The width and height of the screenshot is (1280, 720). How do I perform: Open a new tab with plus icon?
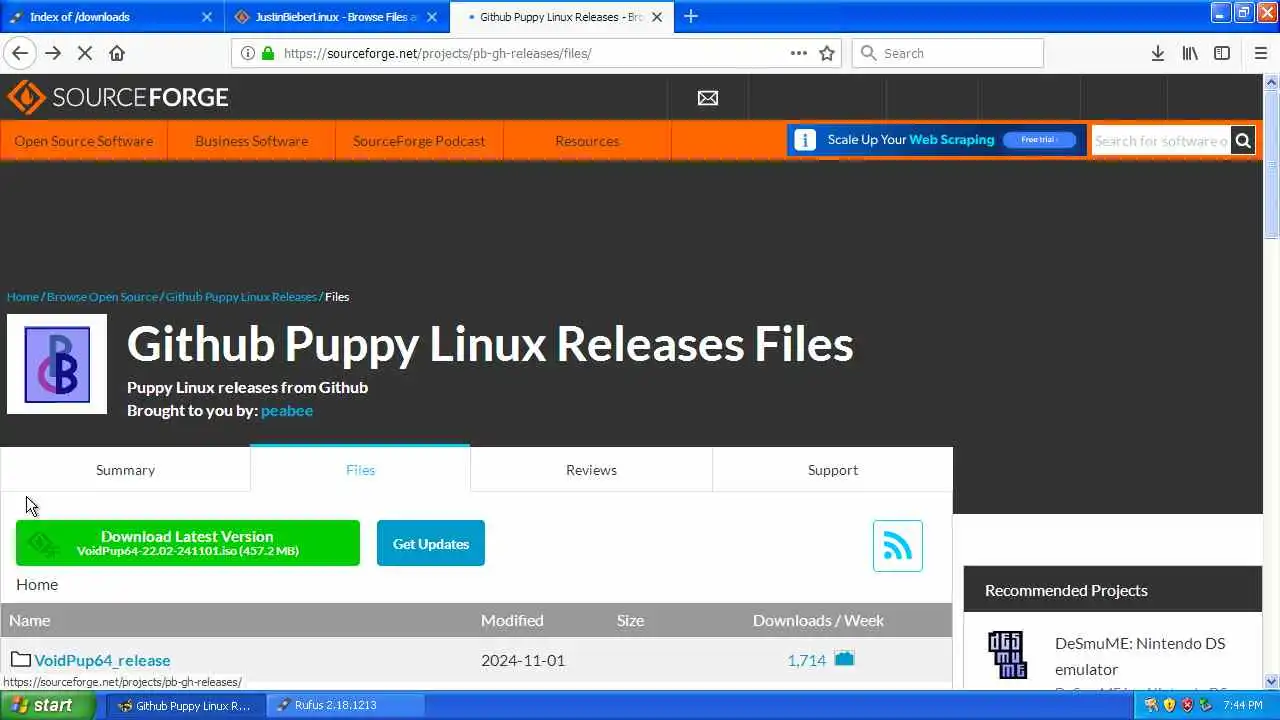click(x=690, y=16)
